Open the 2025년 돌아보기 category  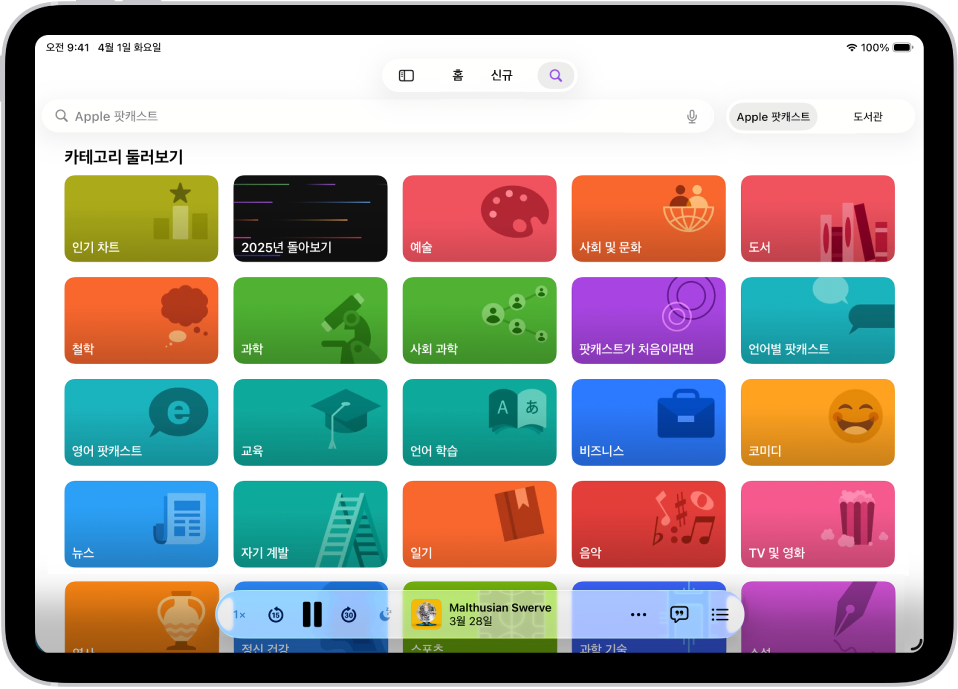point(310,219)
